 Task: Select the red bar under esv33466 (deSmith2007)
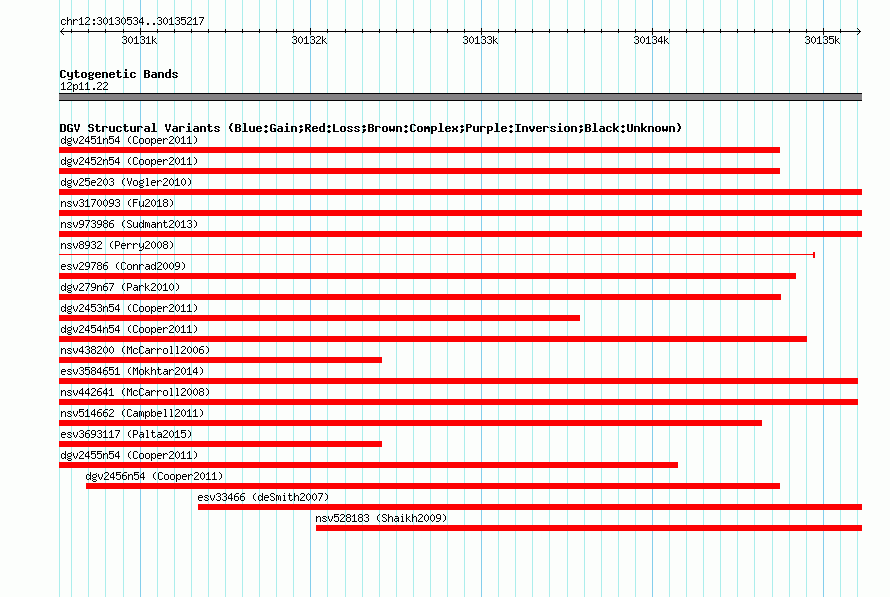pyautogui.click(x=530, y=507)
